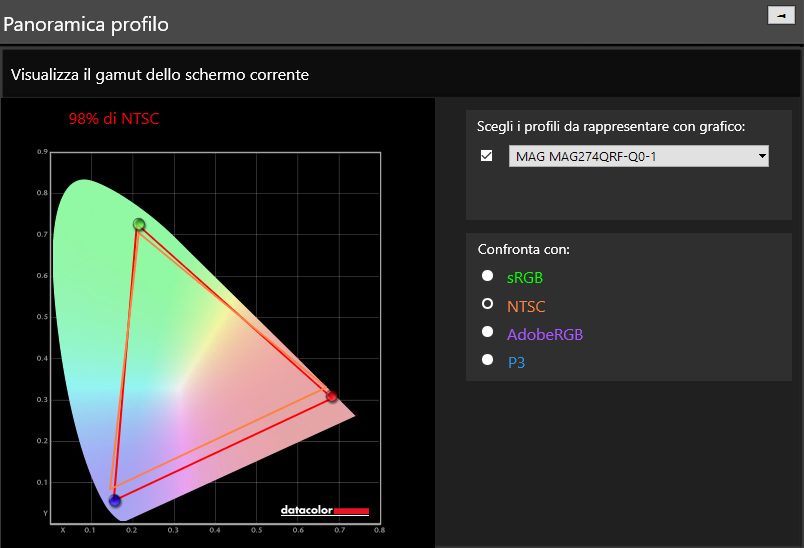Screen dimensions: 804x548
Task: Click the Panoramica profilo title
Action: (86, 25)
